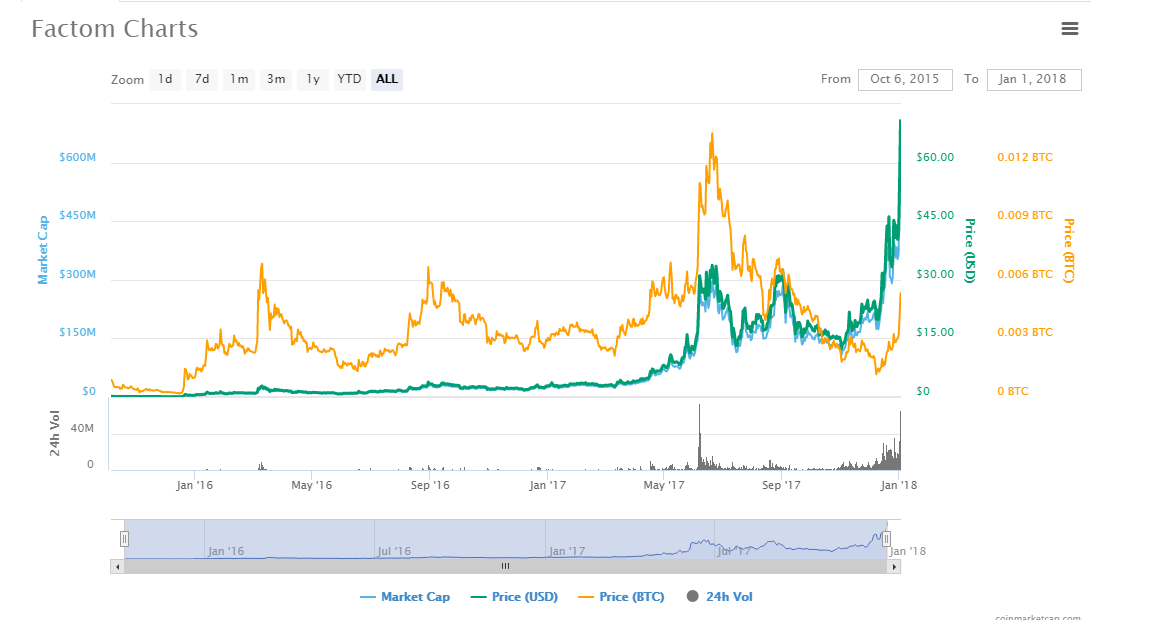
Task: Set zoom to 1y
Action: [313, 79]
